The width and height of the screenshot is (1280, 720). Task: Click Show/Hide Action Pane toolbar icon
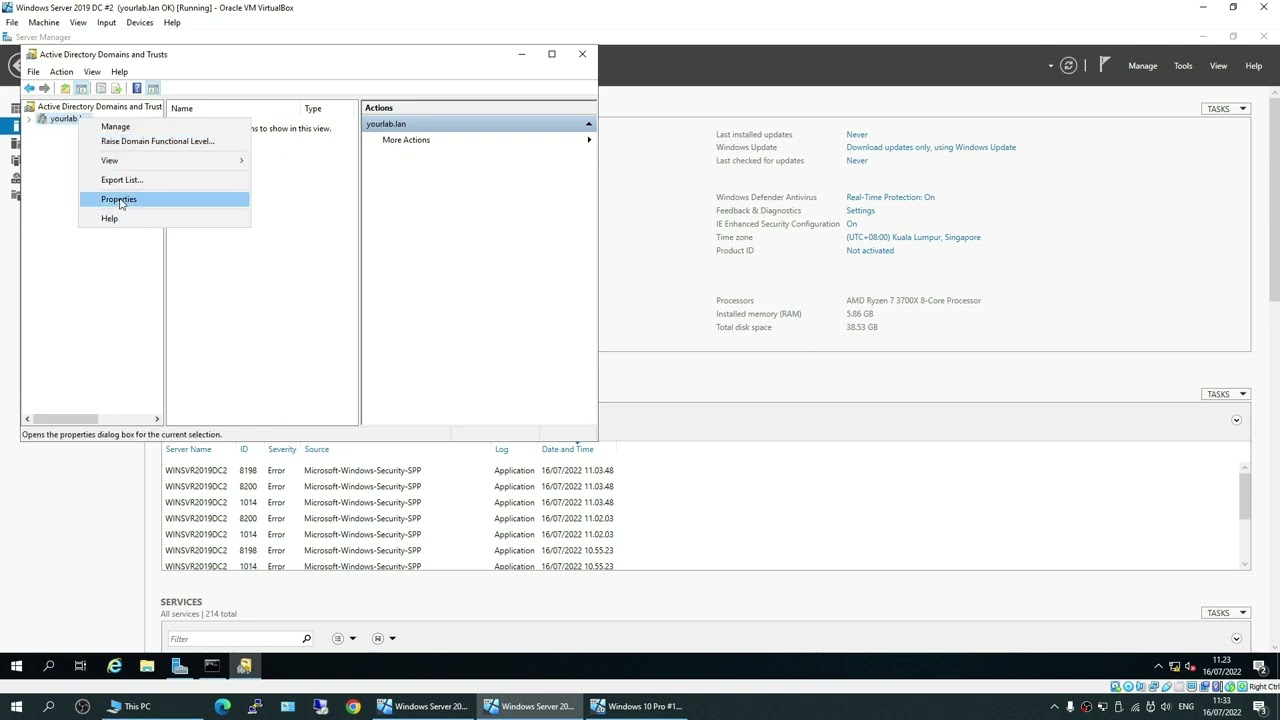(153, 89)
